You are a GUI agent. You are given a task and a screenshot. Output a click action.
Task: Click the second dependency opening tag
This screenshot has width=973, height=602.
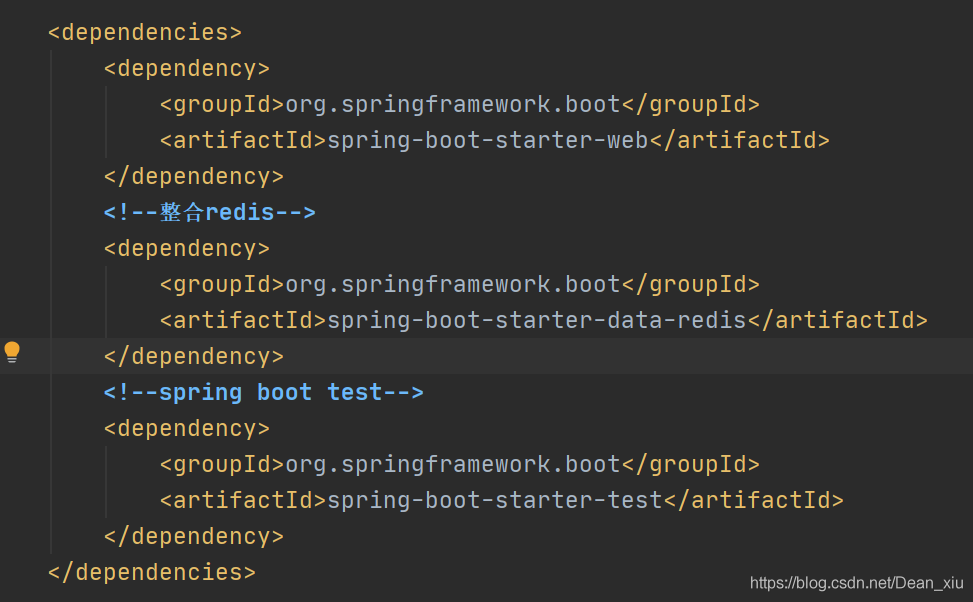(x=186, y=247)
